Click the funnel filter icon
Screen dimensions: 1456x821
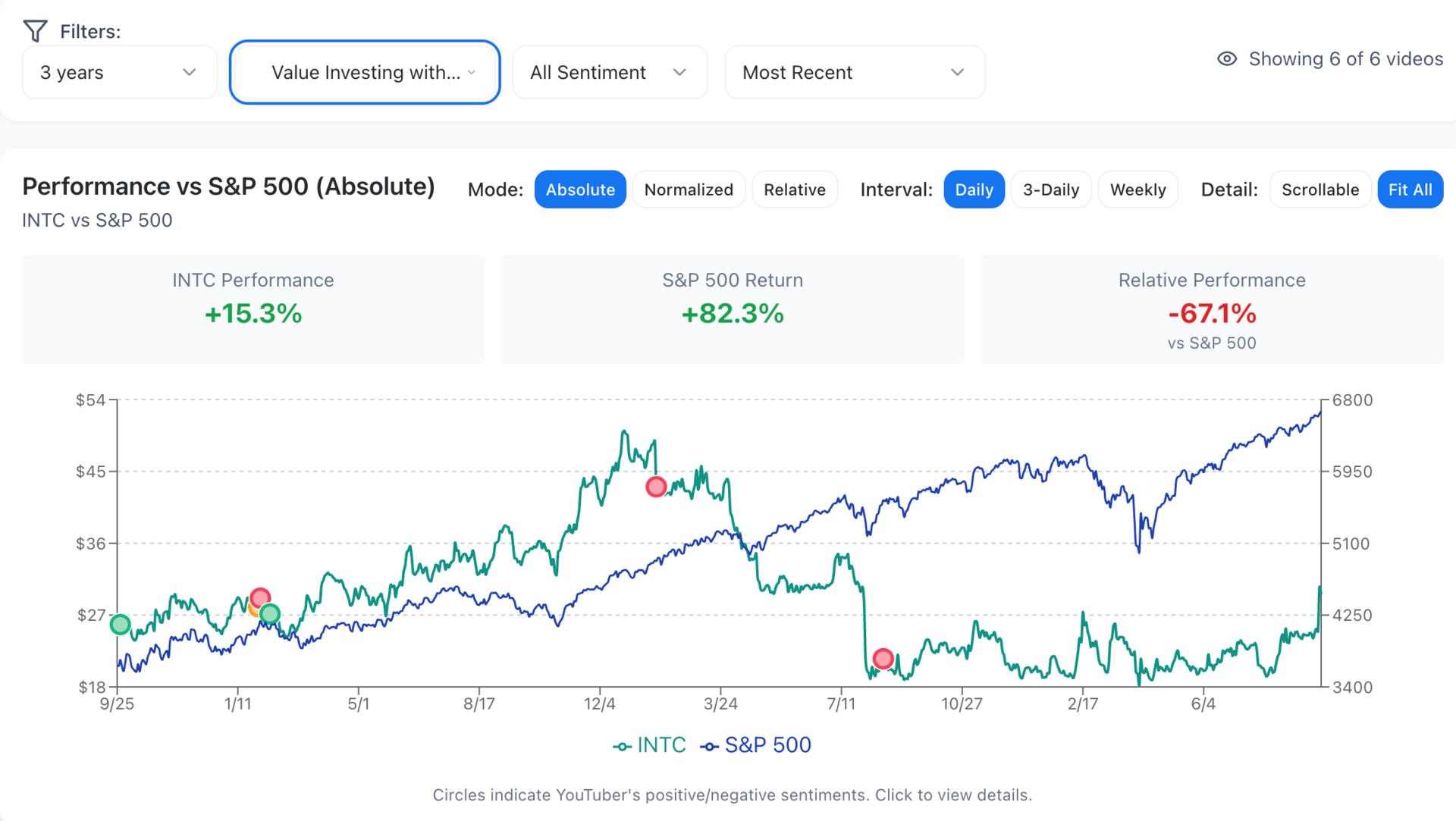(x=35, y=31)
